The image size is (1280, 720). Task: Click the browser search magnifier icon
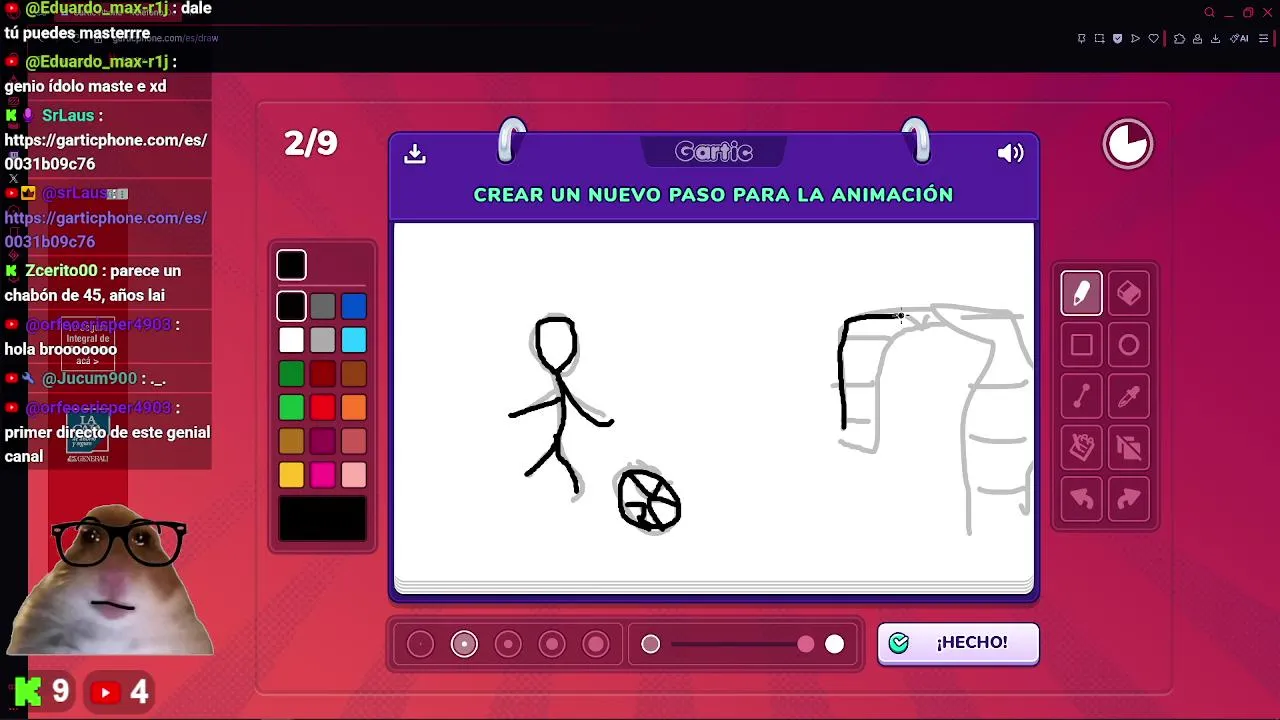[x=1209, y=13]
